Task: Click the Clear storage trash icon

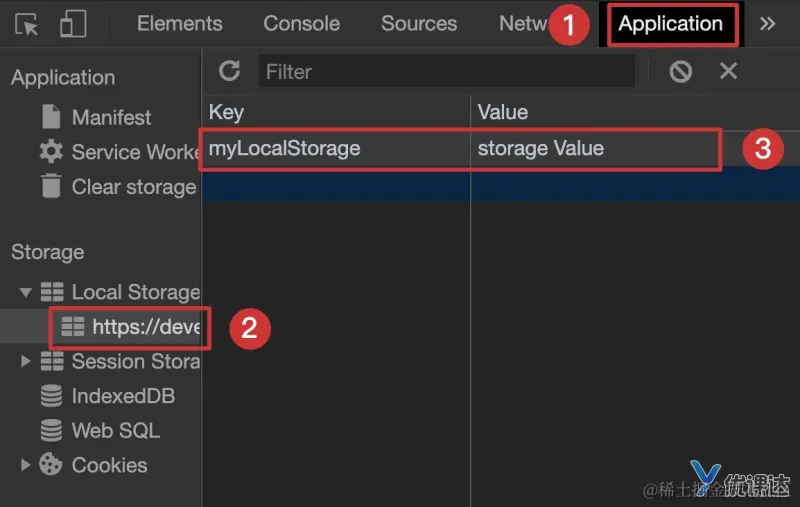Action: pyautogui.click(x=51, y=187)
